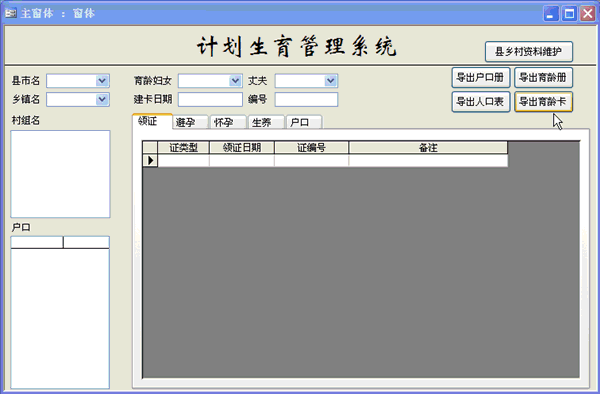The height and width of the screenshot is (394, 600).
Task: Click inside the 户口 list box on the left
Action: (x=60, y=312)
